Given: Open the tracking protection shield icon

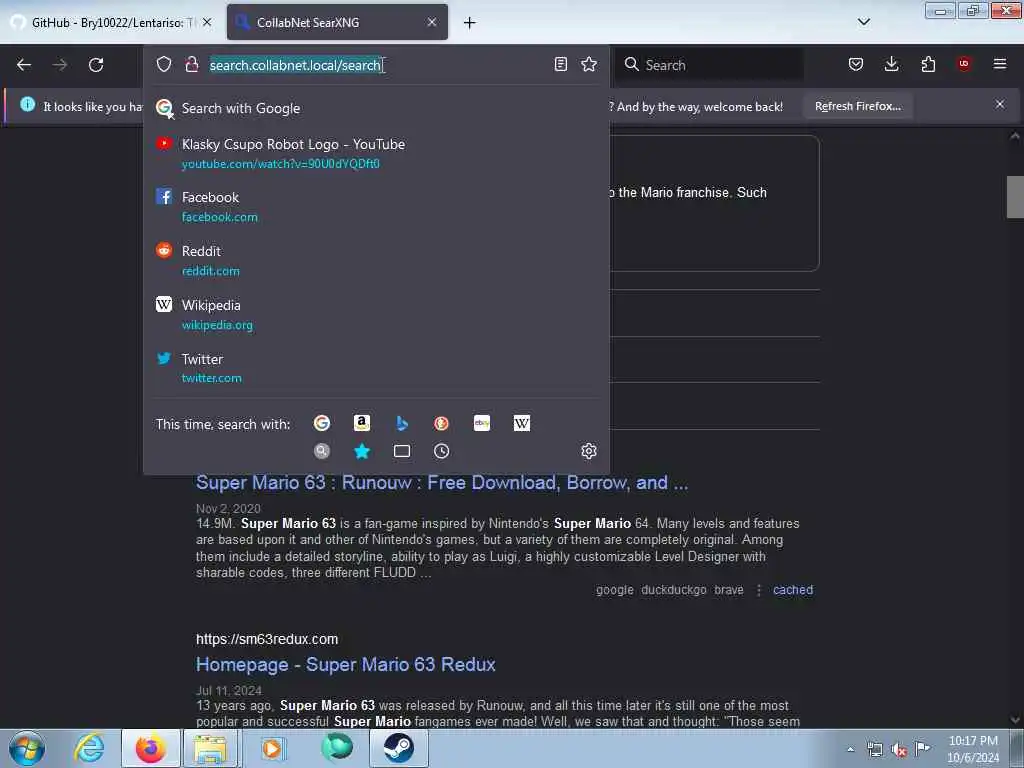Looking at the screenshot, I should pos(164,64).
